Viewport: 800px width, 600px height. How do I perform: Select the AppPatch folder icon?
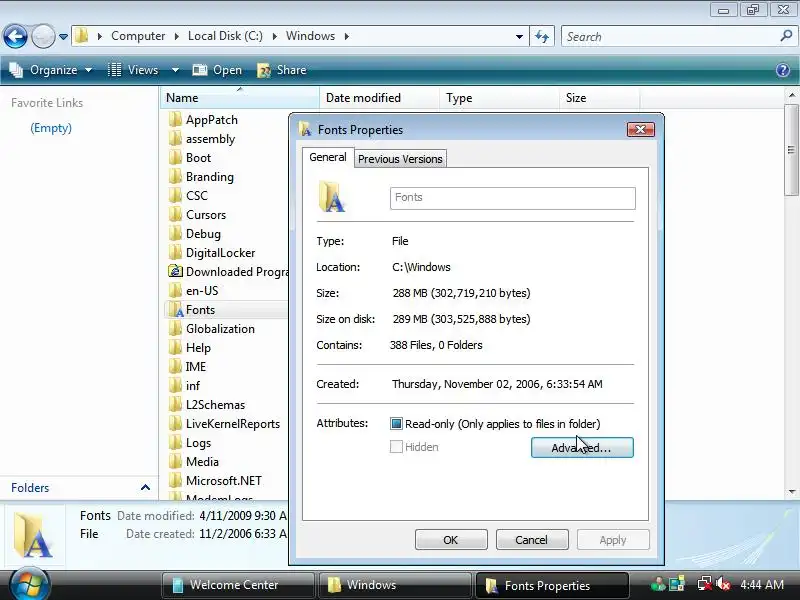175,119
